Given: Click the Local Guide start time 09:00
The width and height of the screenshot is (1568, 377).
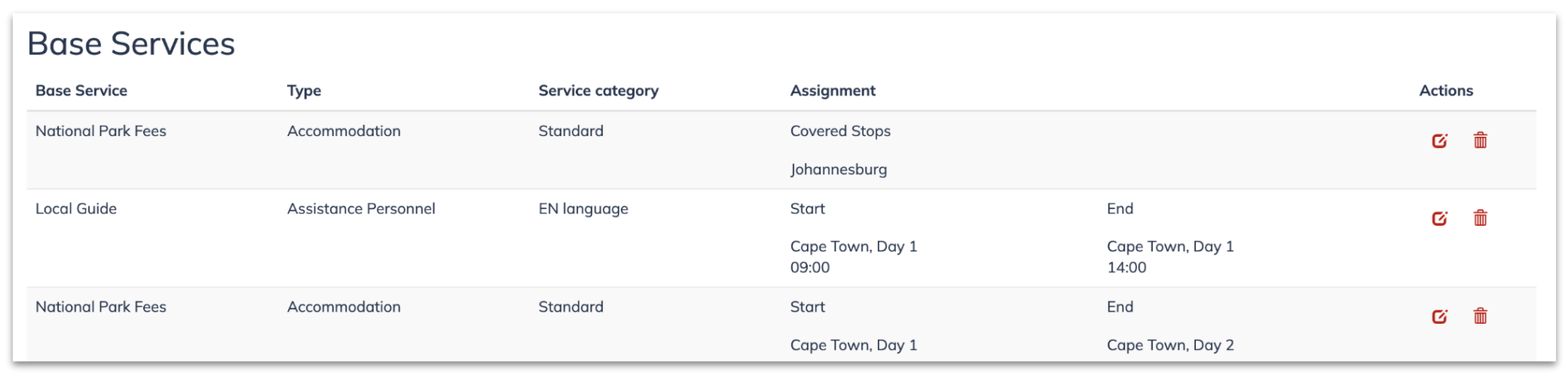Looking at the screenshot, I should tap(809, 267).
